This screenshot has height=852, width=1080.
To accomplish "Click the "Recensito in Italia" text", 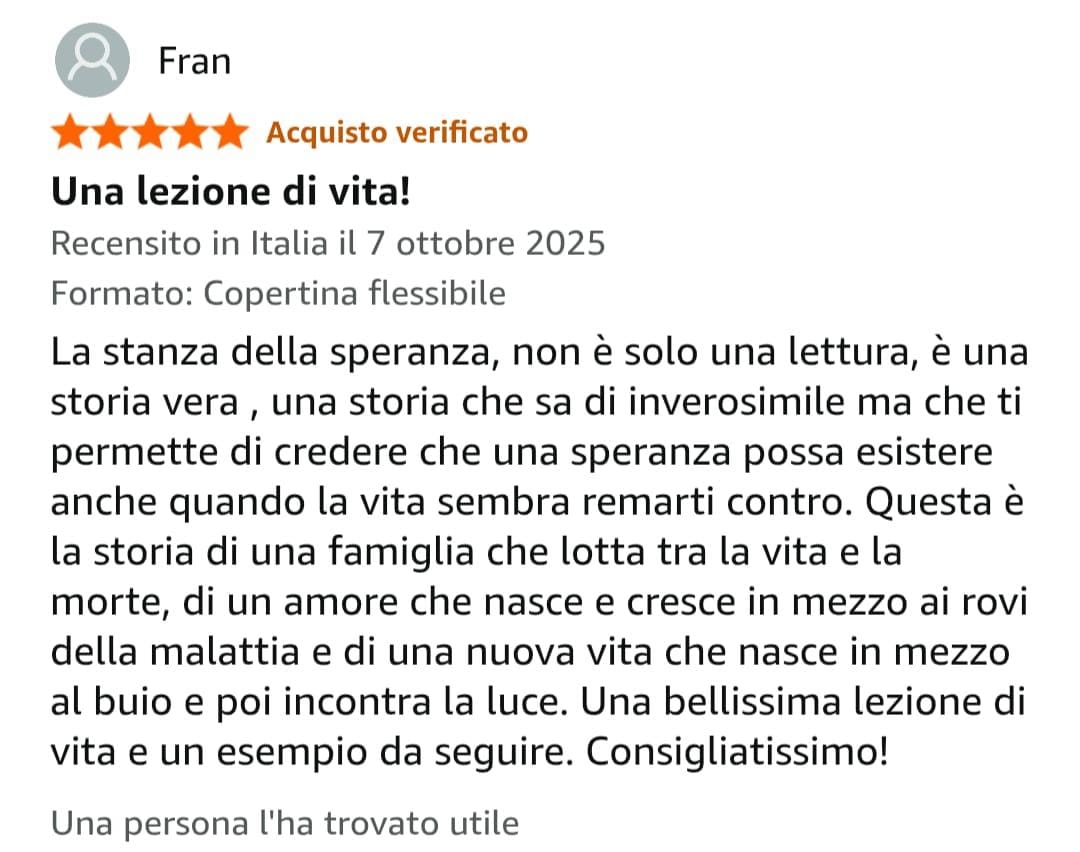I will (x=189, y=243).
